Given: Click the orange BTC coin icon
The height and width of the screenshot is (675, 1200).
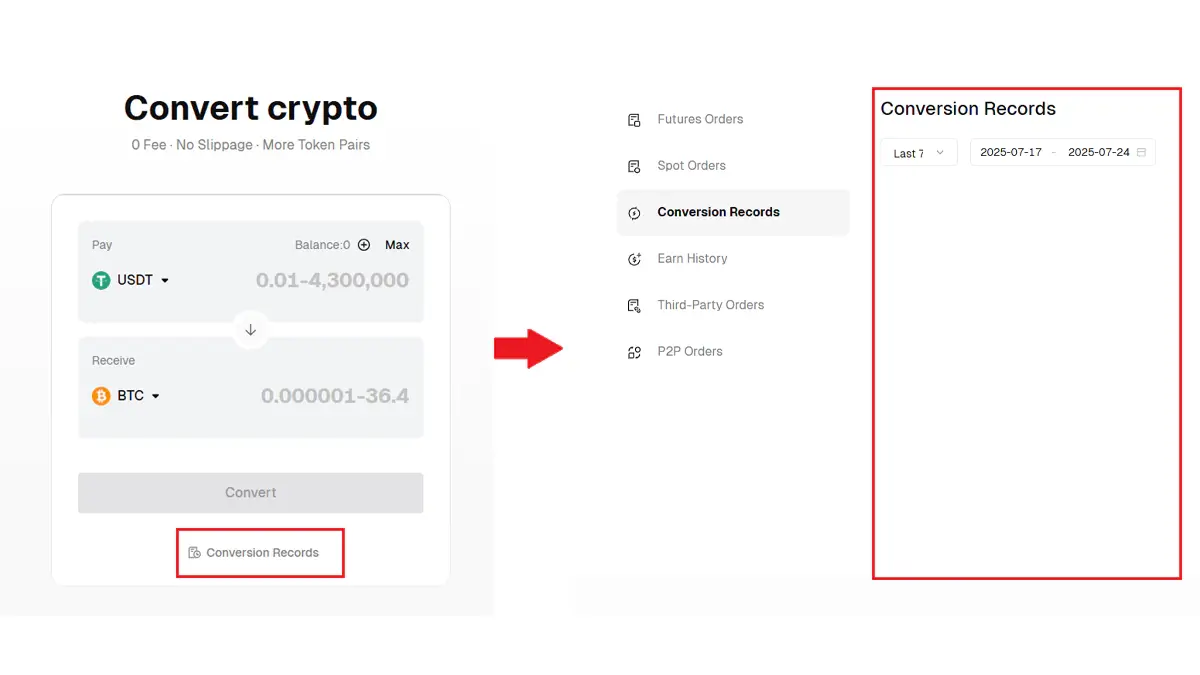Looking at the screenshot, I should [101, 396].
